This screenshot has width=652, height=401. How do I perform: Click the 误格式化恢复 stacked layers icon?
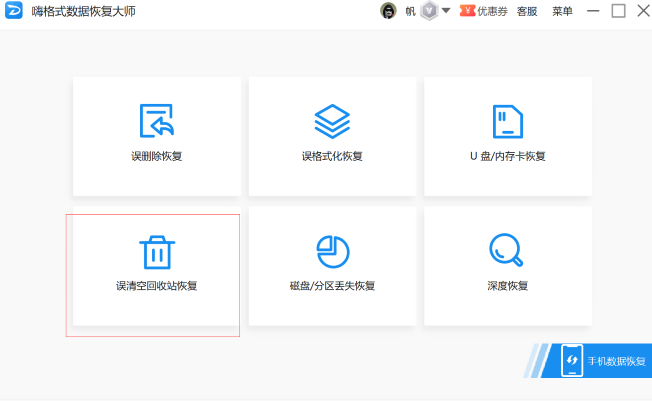point(332,121)
